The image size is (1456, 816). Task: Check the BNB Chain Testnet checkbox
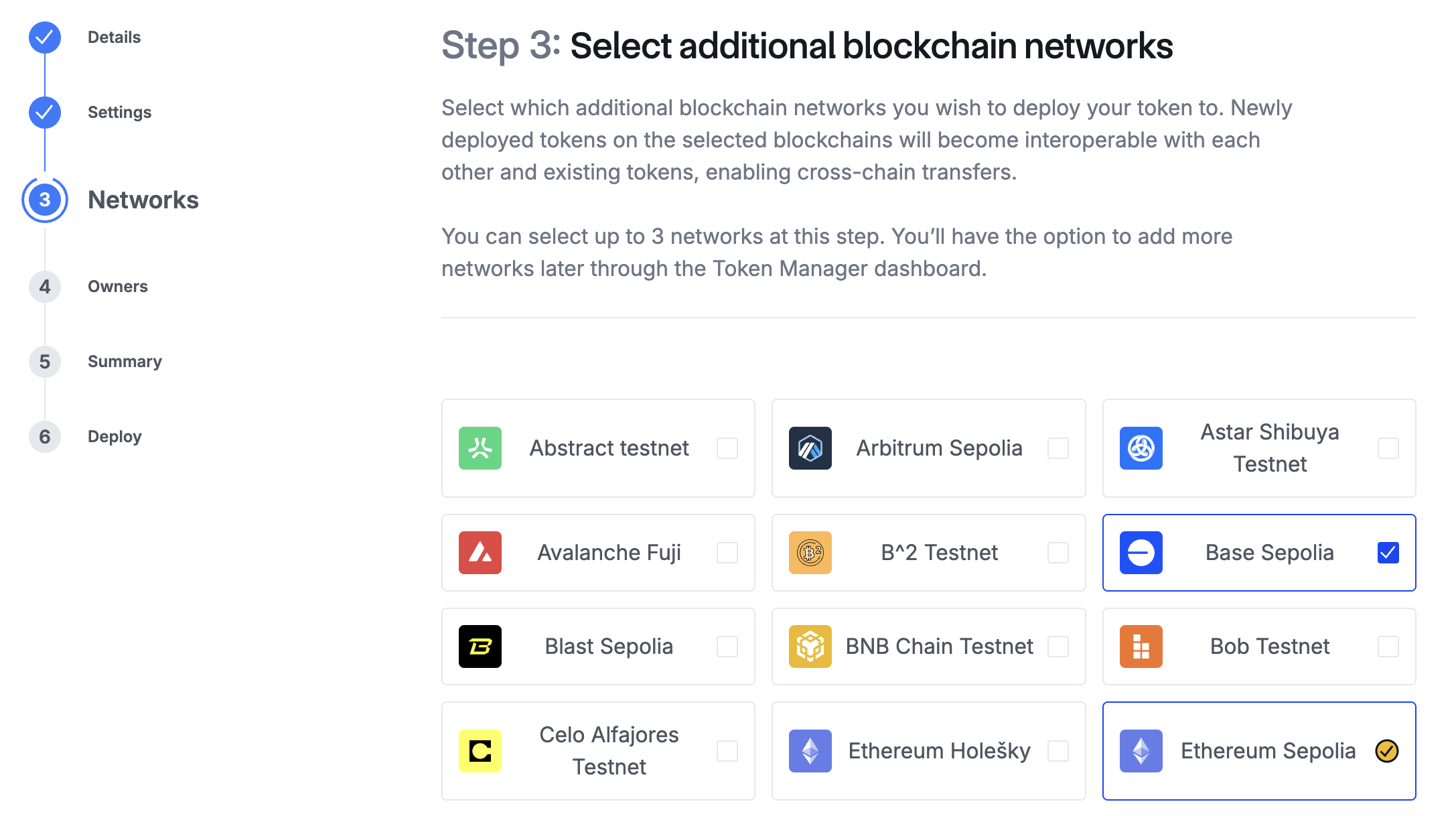tap(1058, 647)
